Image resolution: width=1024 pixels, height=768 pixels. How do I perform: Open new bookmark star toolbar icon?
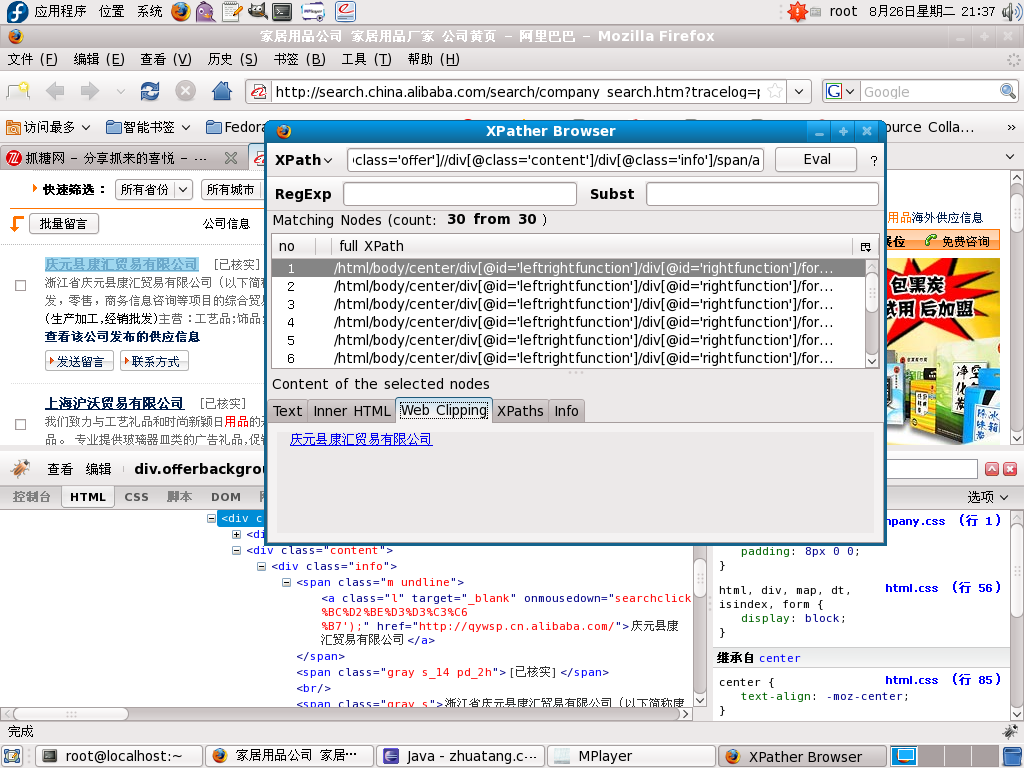pos(18,91)
